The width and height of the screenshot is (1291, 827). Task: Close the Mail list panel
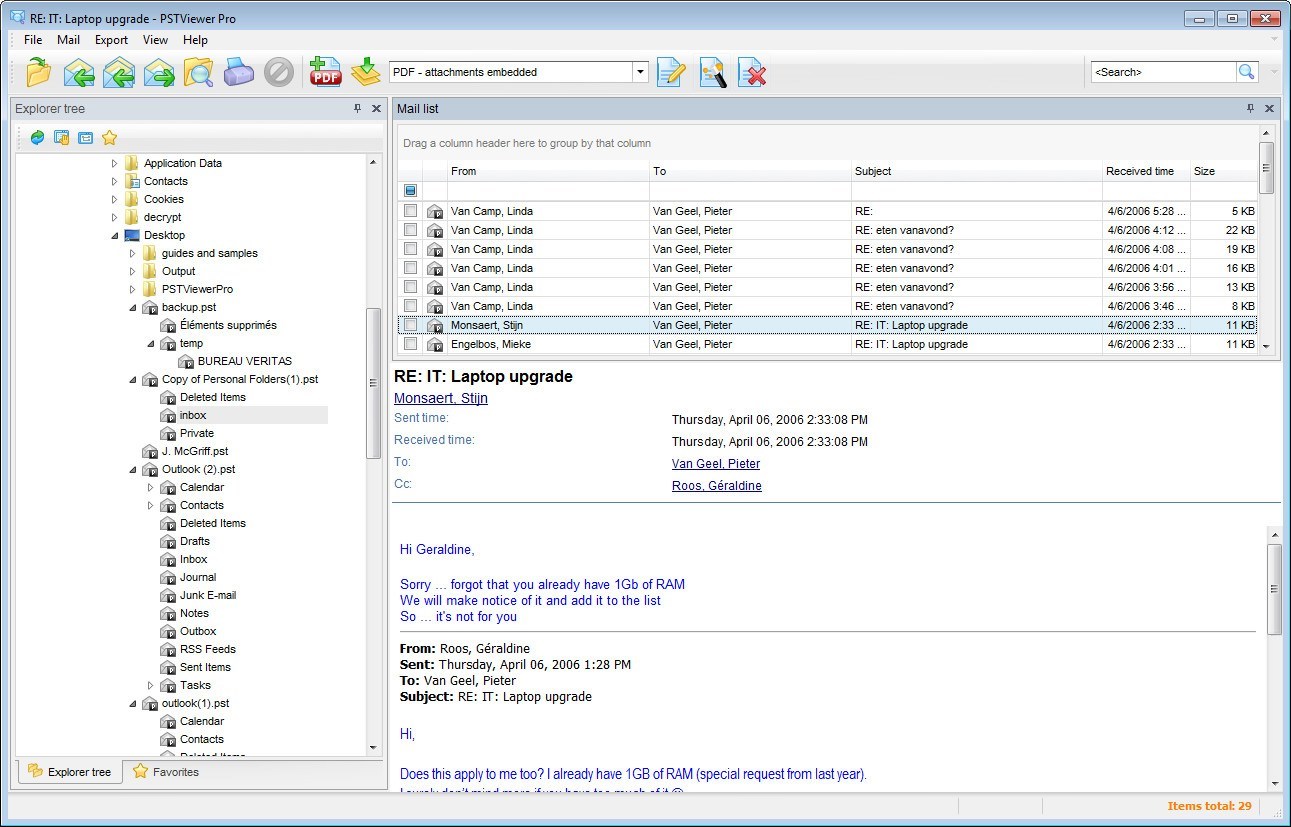[x=1269, y=108]
